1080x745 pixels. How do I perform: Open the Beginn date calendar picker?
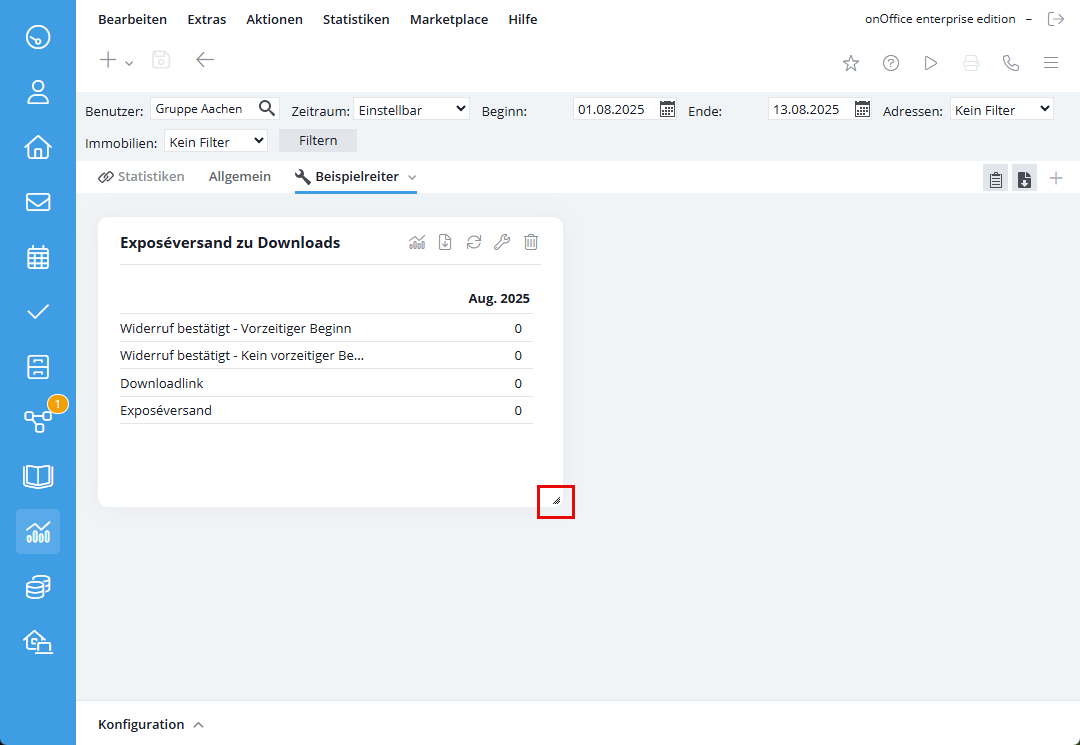[x=668, y=109]
